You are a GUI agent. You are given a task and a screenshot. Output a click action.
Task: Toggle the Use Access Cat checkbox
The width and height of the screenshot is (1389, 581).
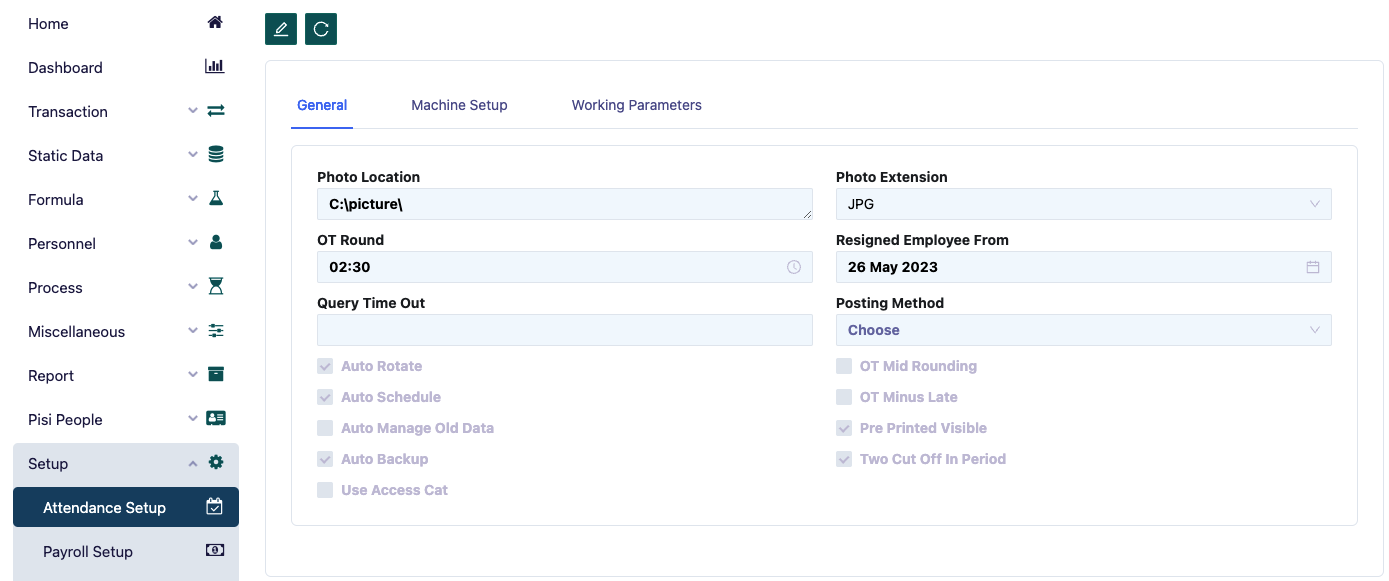point(325,490)
